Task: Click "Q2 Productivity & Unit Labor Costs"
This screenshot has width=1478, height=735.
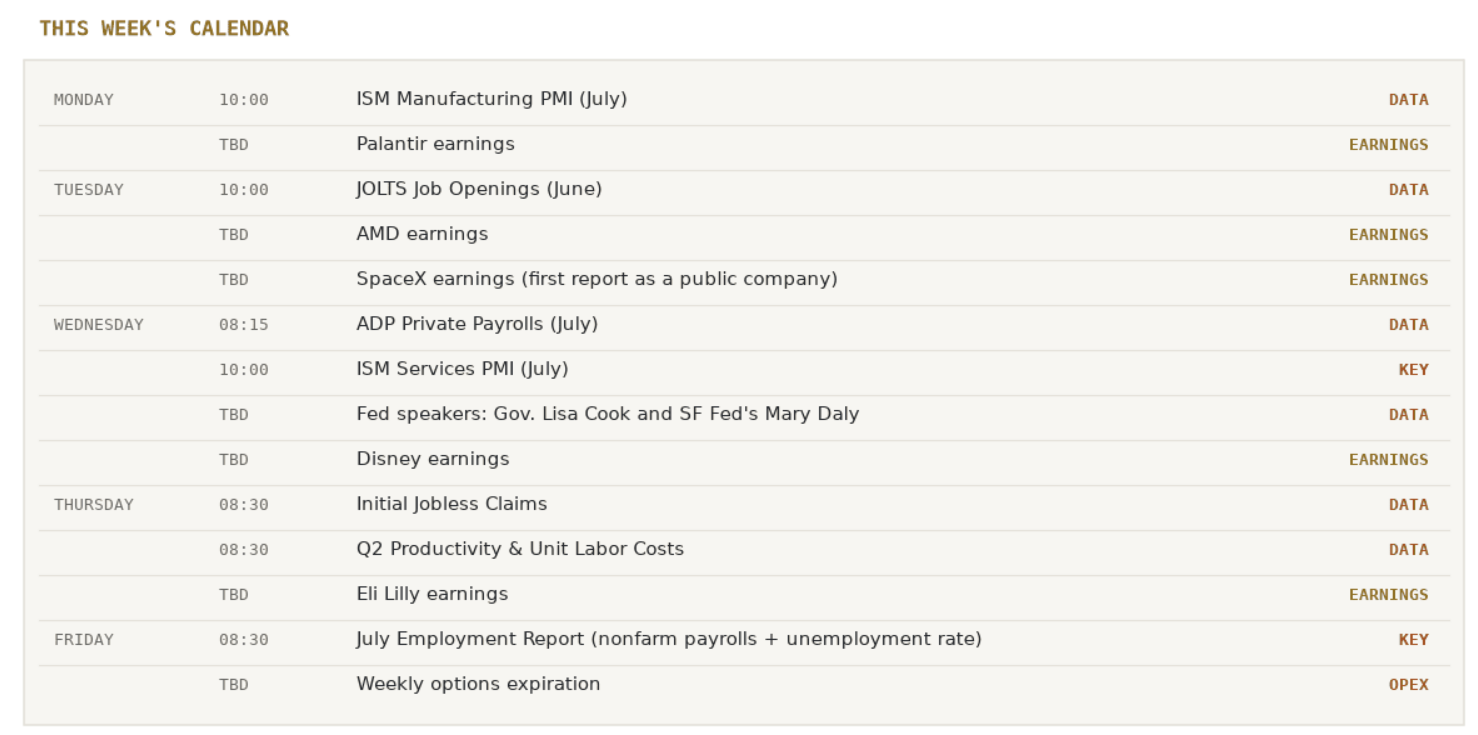Action: [521, 549]
